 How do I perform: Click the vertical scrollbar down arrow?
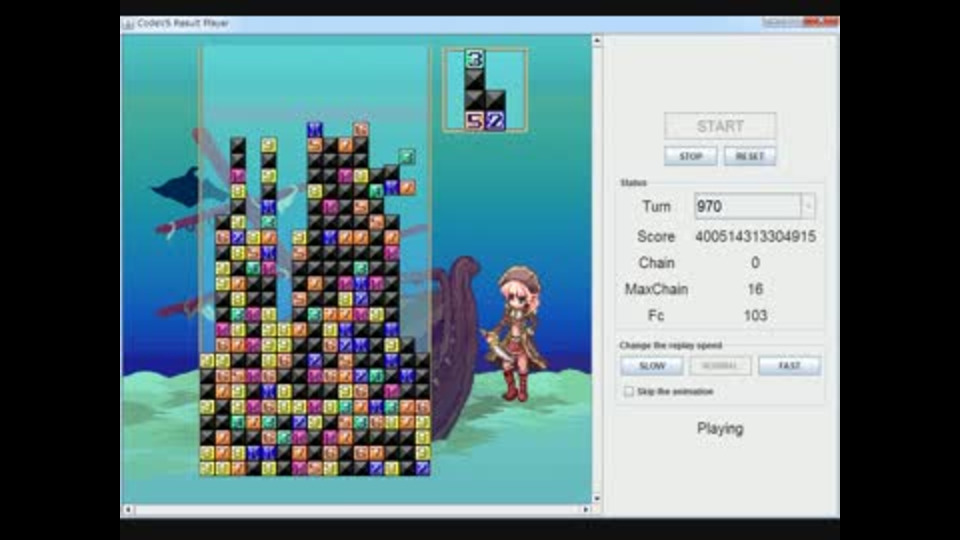click(597, 498)
